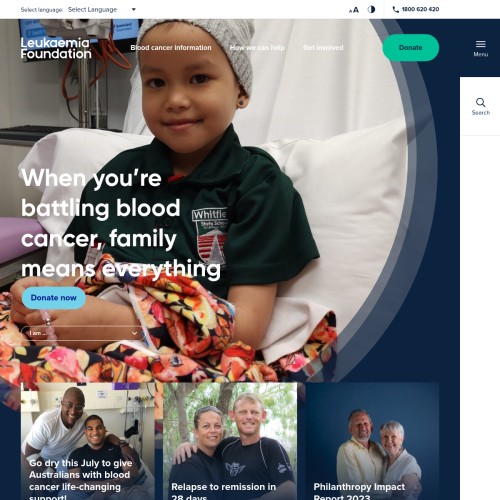Open Relapse to remission in 28 days card
This screenshot has width=500, height=500.
[230, 441]
